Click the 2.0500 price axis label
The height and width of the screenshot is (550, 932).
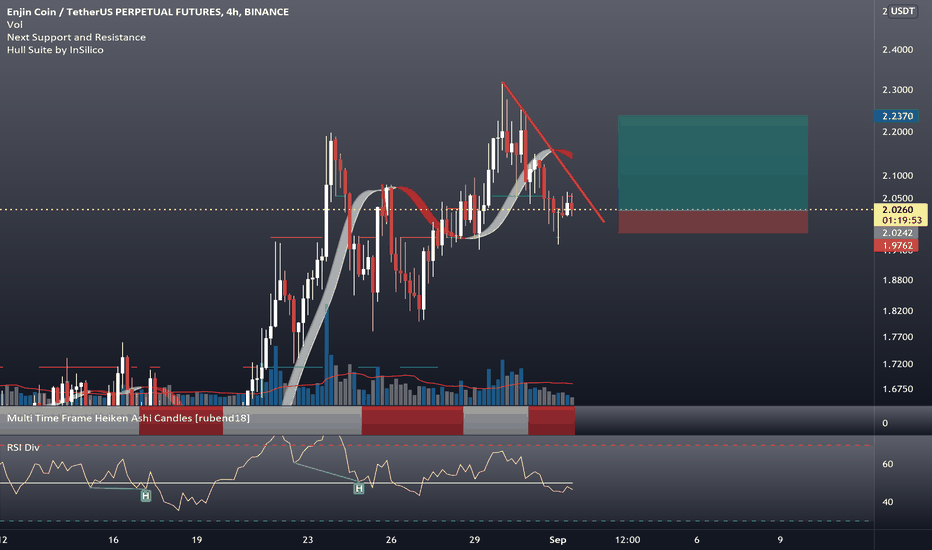[x=898, y=198]
